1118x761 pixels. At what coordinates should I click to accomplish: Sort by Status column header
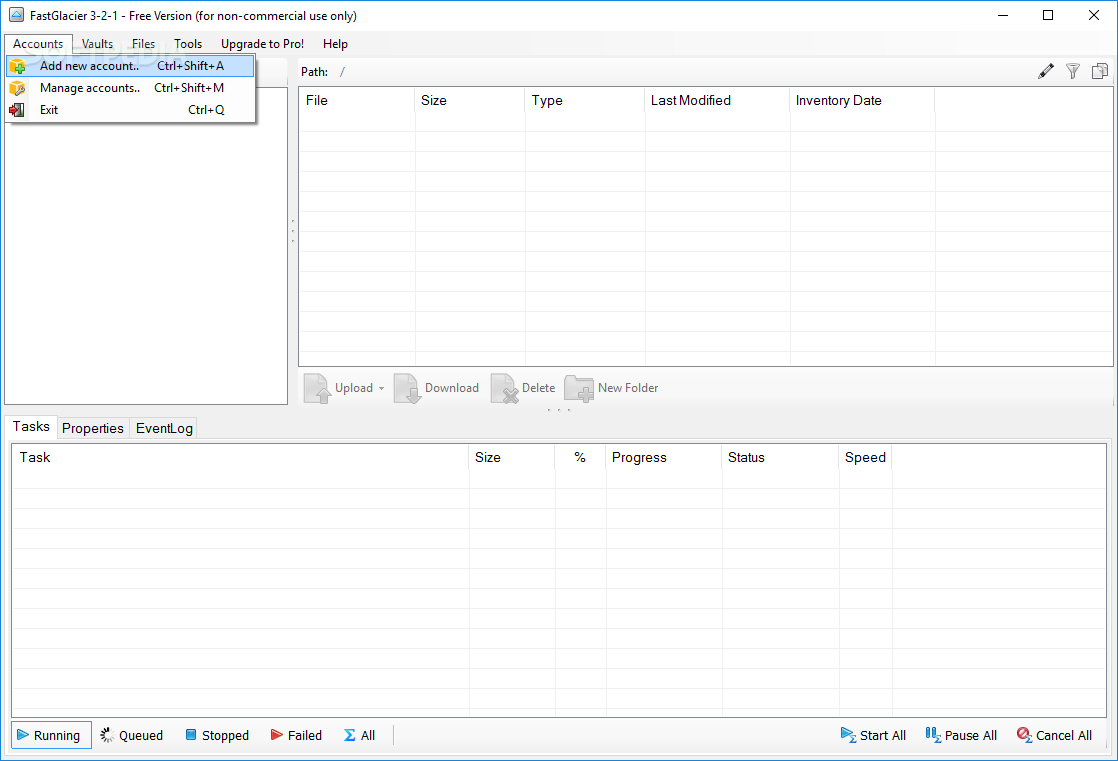781,458
